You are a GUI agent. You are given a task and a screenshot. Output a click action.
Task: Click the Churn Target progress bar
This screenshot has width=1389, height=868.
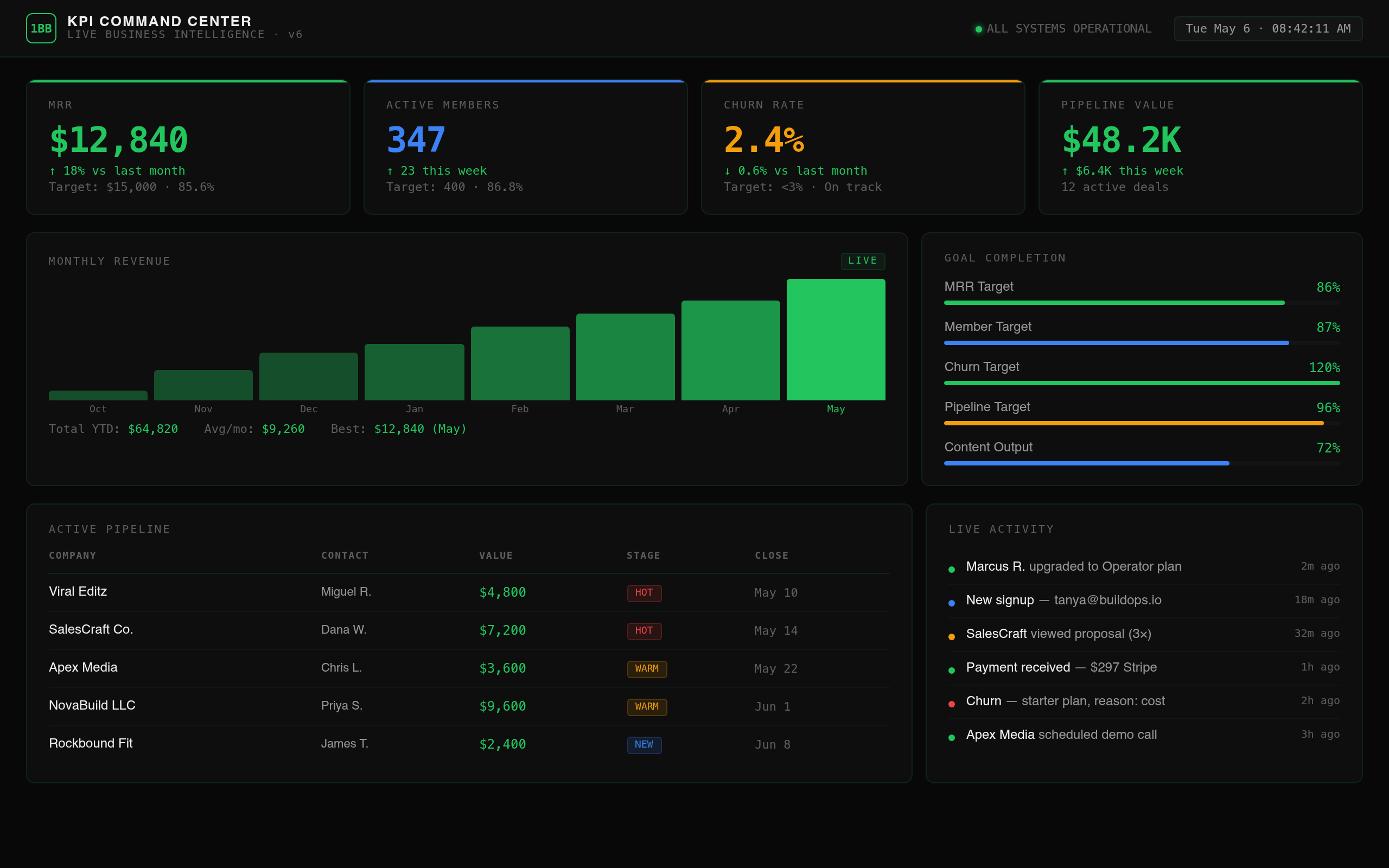1142,383
